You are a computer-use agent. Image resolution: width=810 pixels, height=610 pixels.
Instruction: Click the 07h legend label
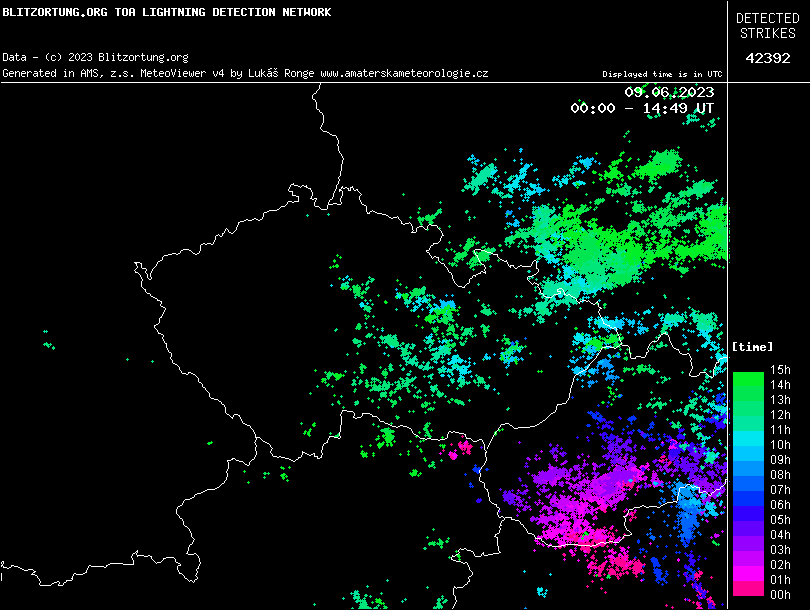[x=780, y=490]
